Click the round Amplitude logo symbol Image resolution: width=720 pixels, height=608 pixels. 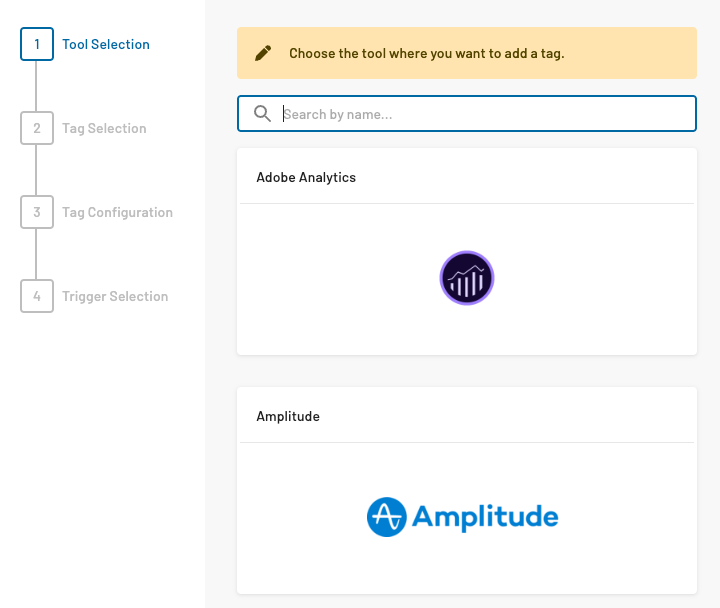386,517
